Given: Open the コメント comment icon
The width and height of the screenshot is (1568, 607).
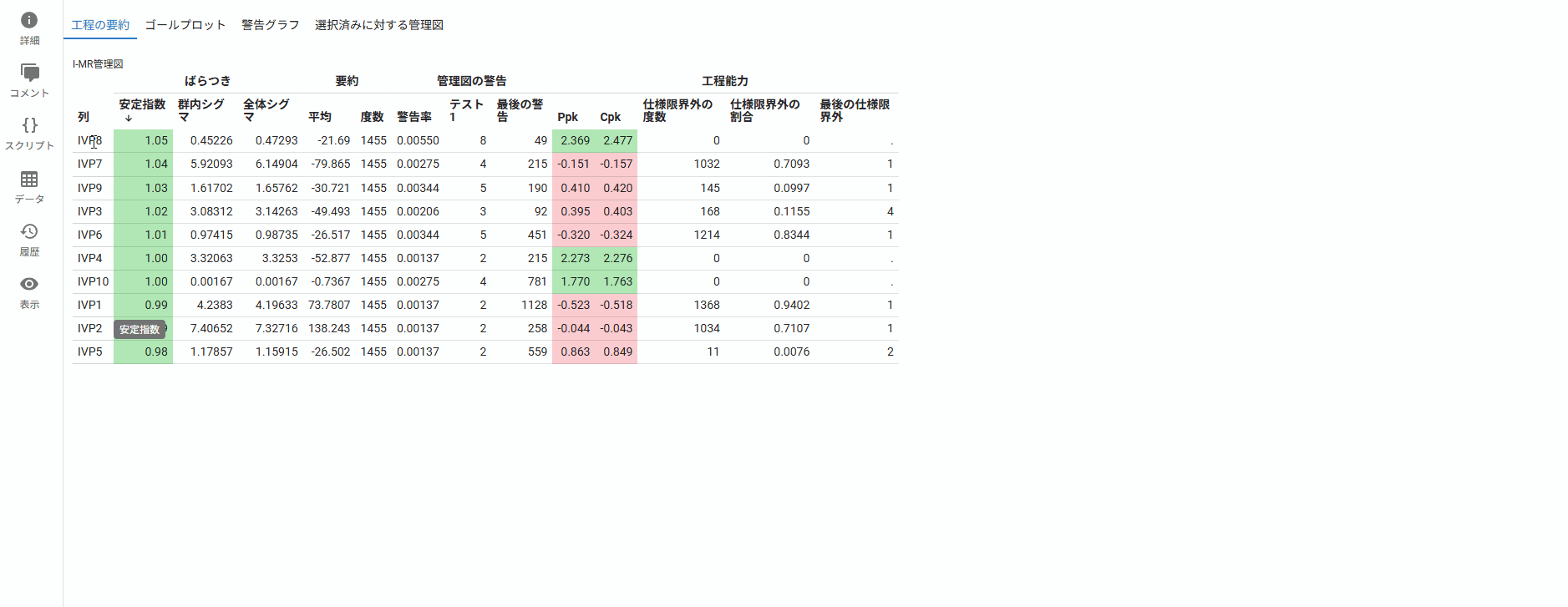Looking at the screenshot, I should (29, 73).
